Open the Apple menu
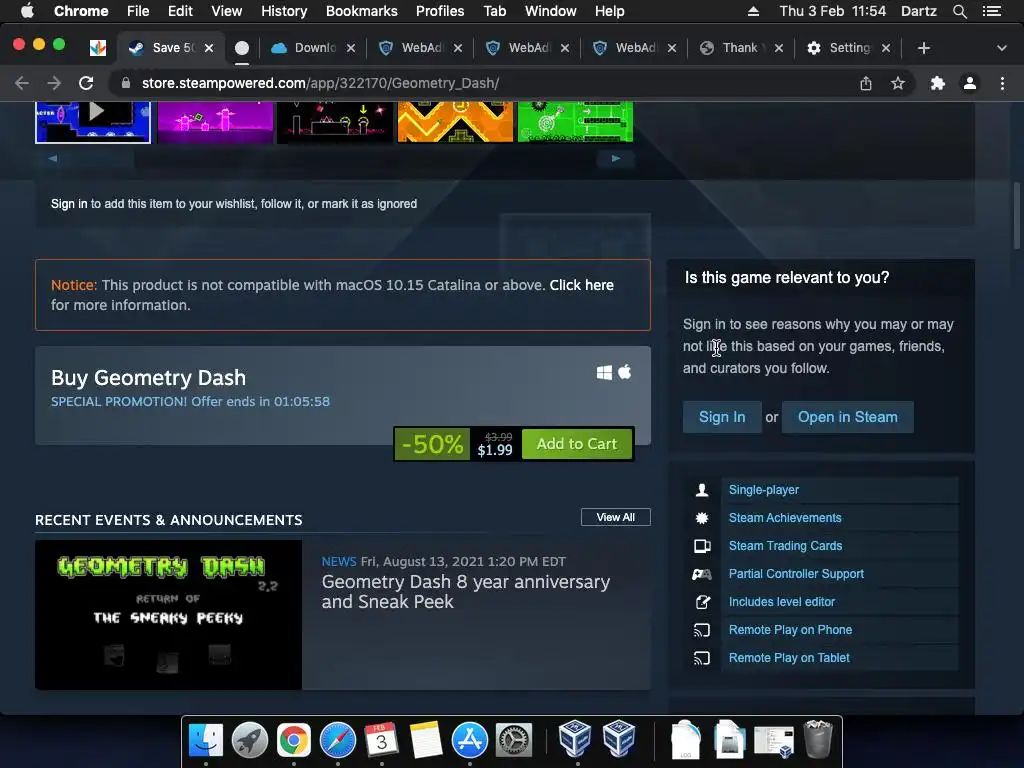The width and height of the screenshot is (1024, 768). (27, 11)
